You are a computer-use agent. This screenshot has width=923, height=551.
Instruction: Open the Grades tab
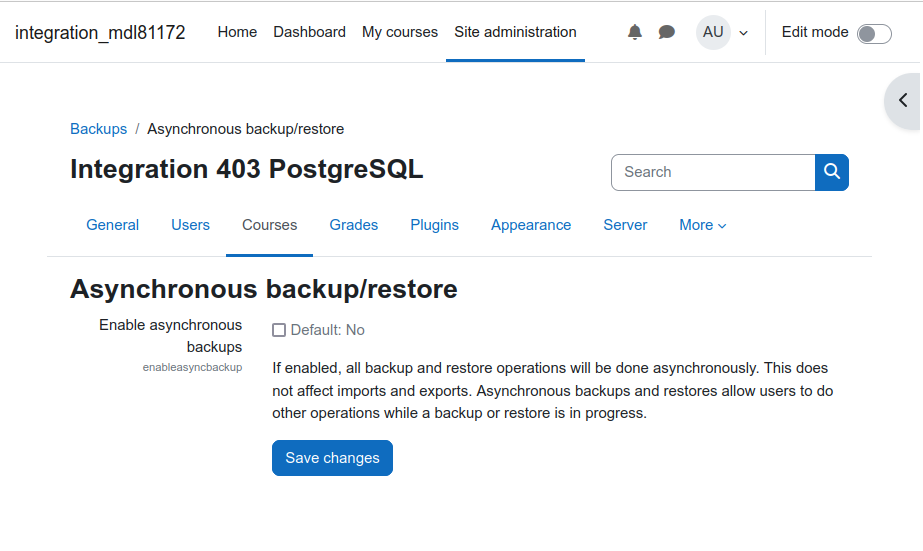[x=354, y=225]
